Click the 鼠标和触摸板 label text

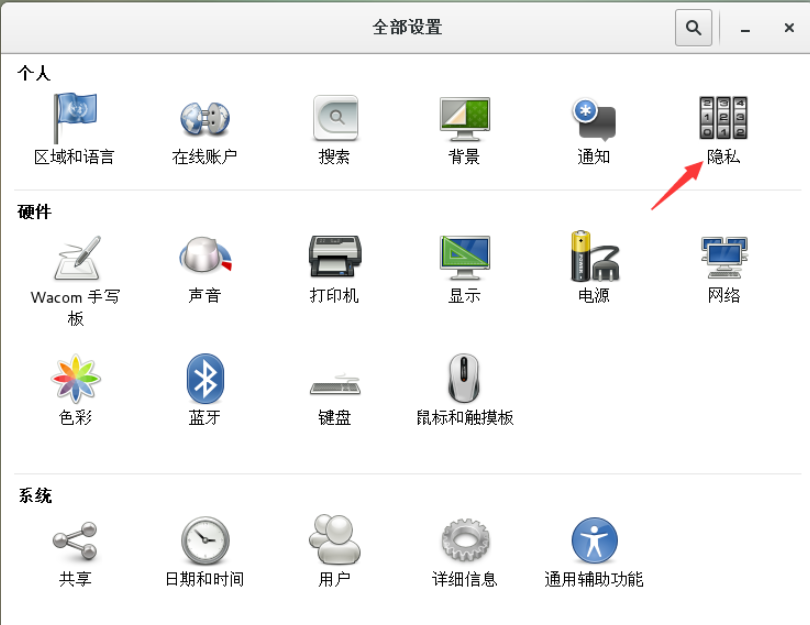click(464, 417)
